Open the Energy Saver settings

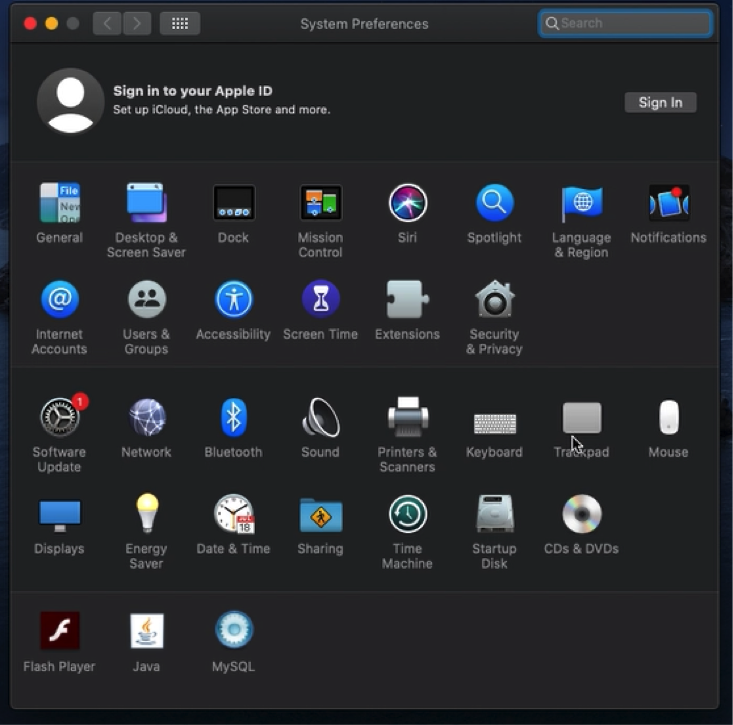tap(146, 515)
